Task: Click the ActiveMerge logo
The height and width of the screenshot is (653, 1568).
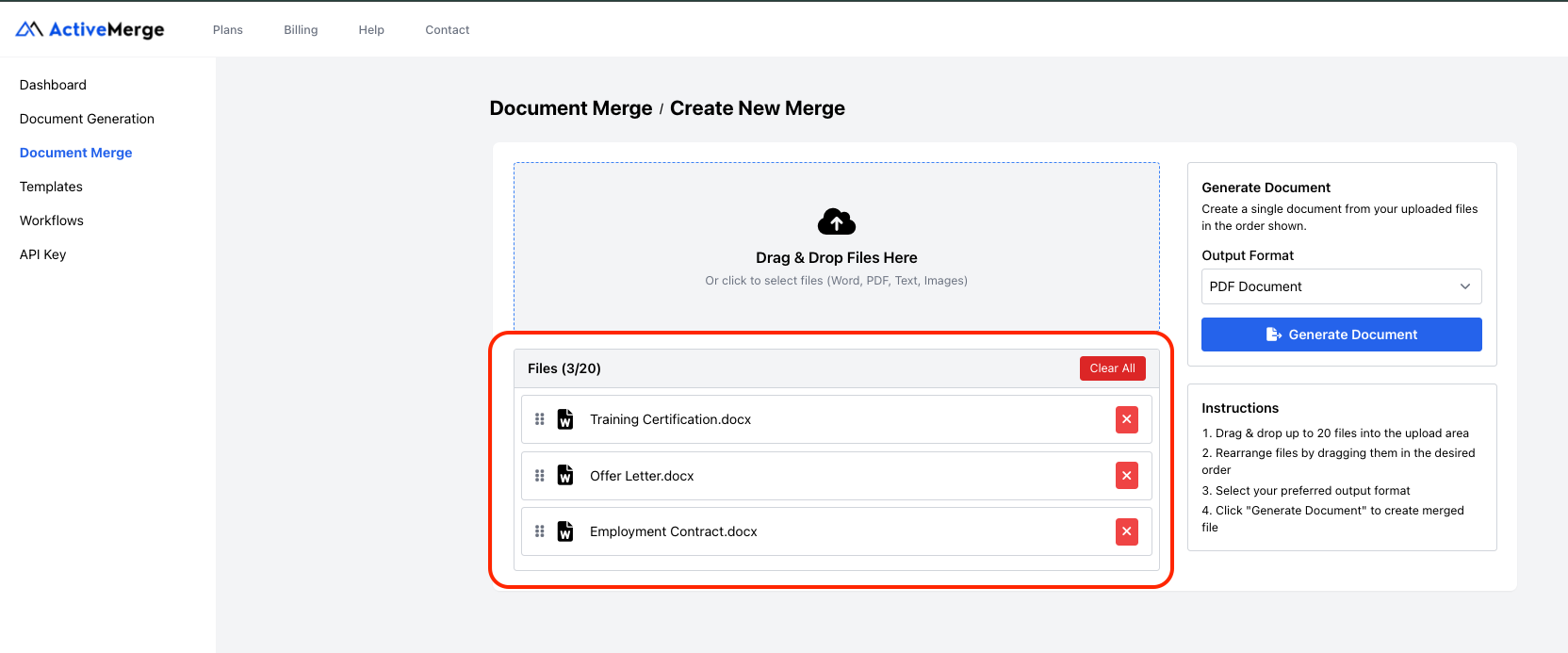Action: coord(90,29)
